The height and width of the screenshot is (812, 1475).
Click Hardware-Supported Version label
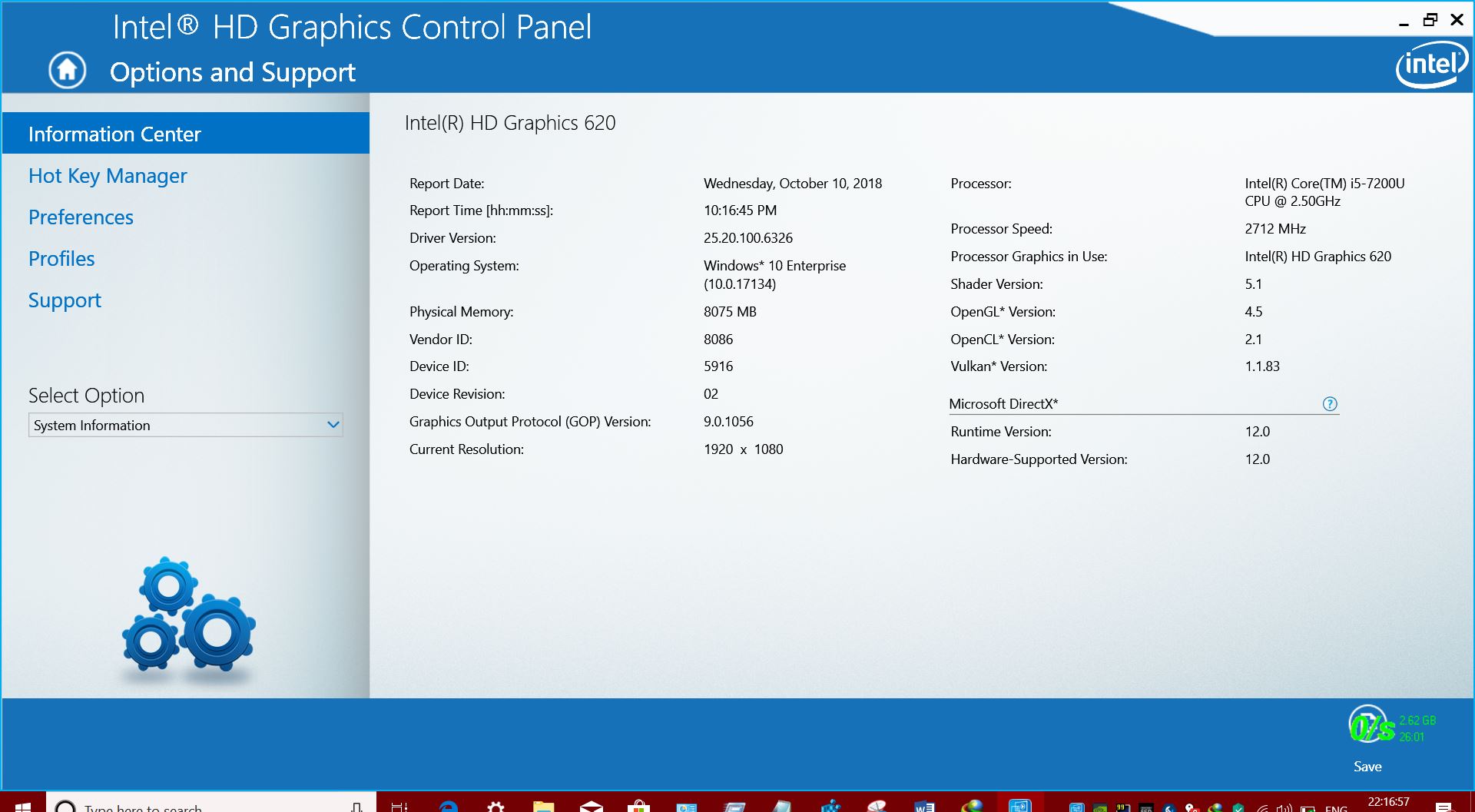1039,459
